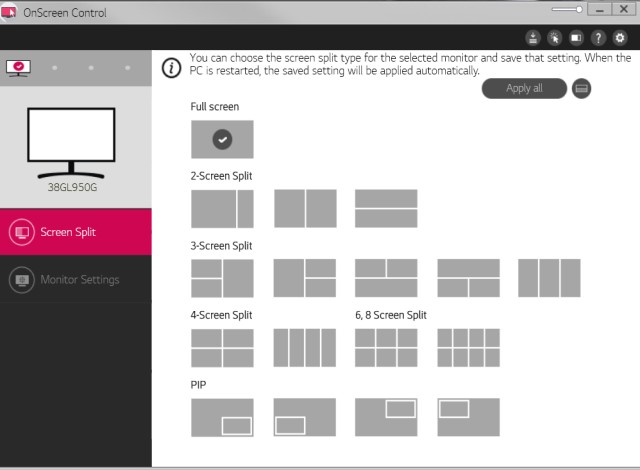Open the help question mark icon
Screen dimensions: 640x470
click(598, 38)
